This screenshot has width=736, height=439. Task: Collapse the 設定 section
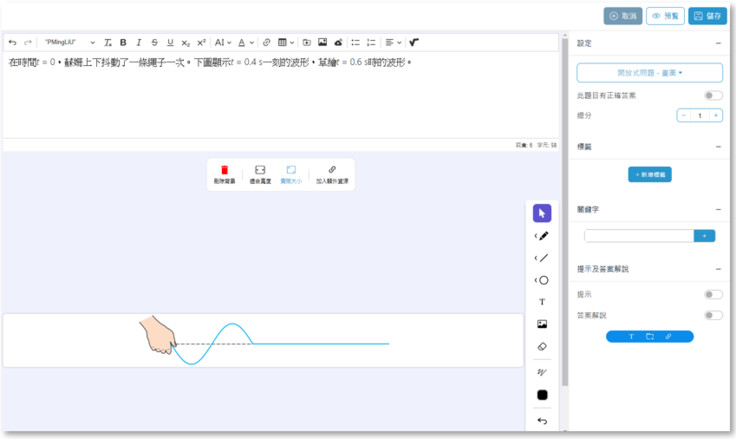[x=717, y=44]
